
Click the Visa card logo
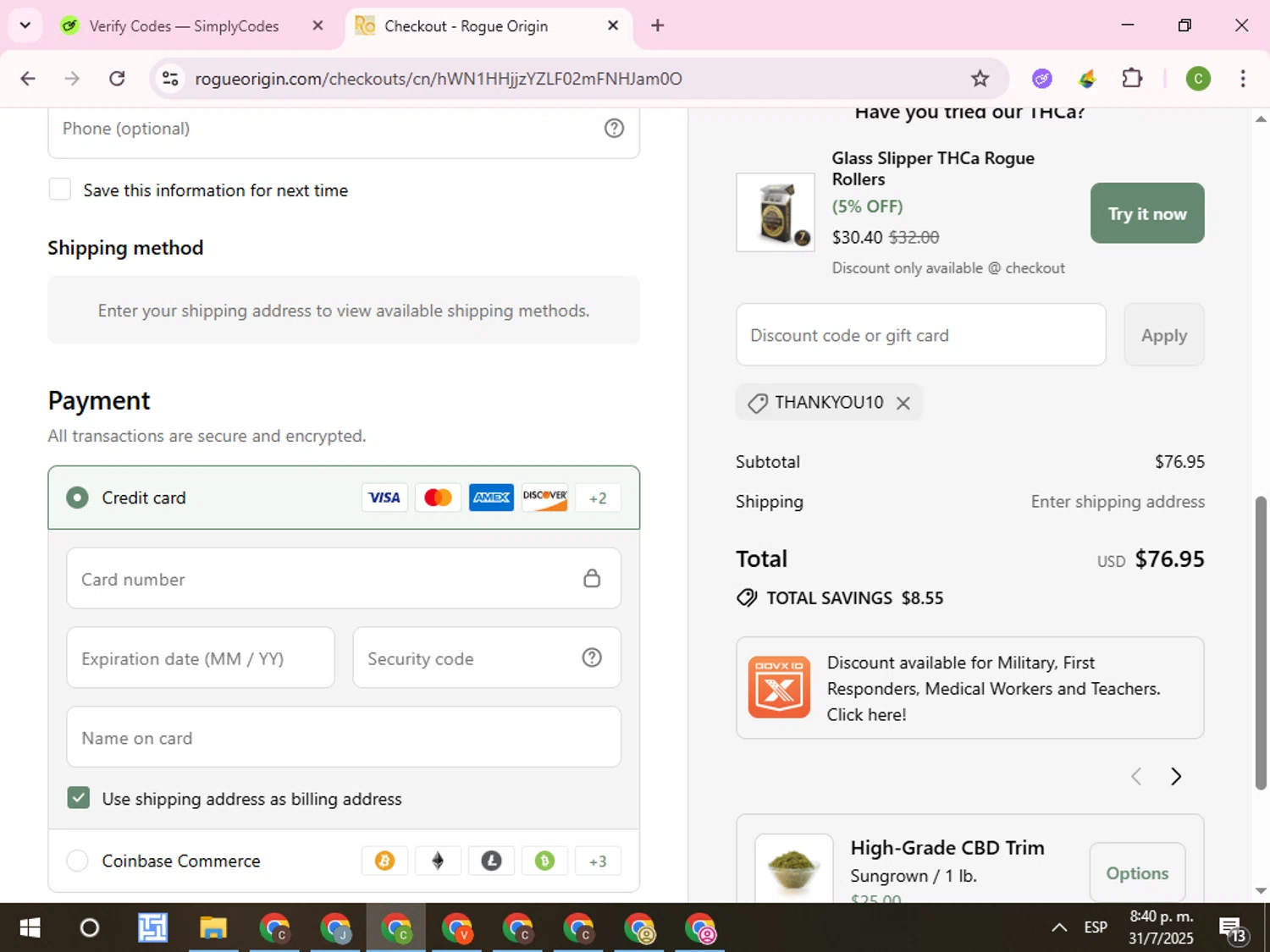click(x=384, y=498)
